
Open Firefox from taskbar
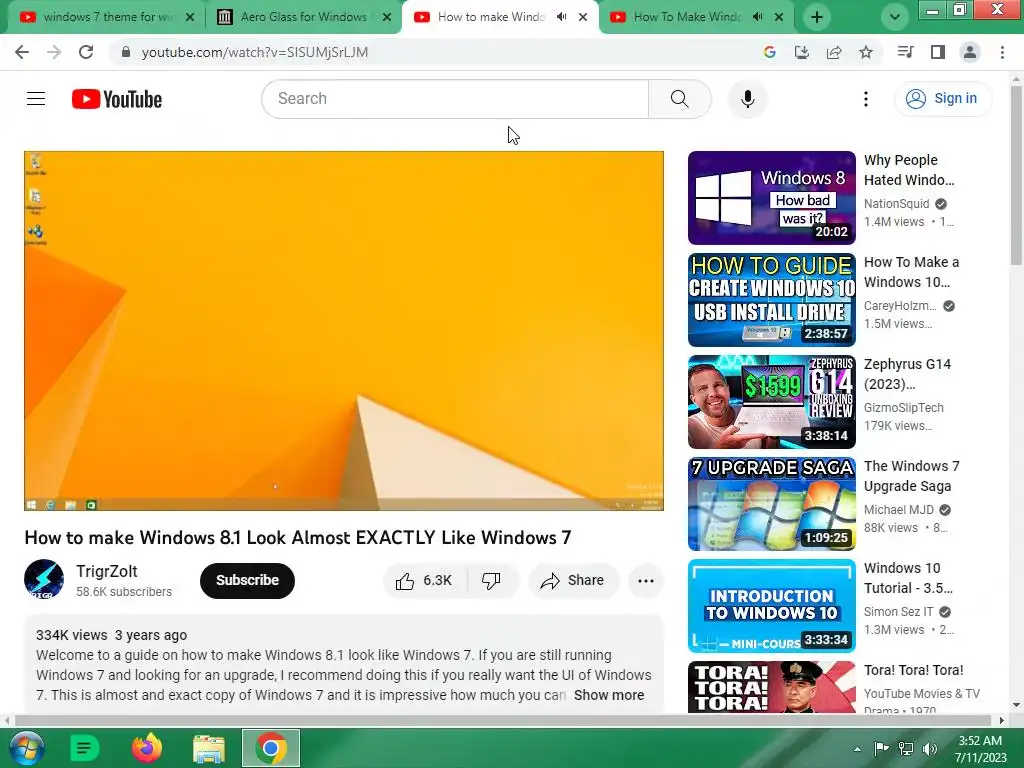click(146, 748)
